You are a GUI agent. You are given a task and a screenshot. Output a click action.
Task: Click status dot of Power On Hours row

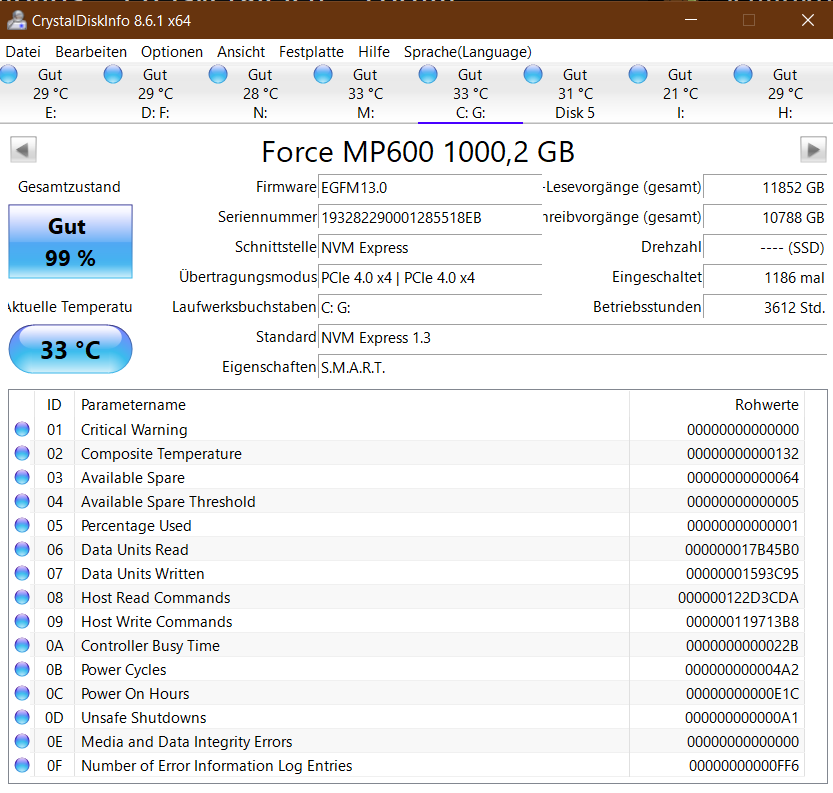pos(22,693)
